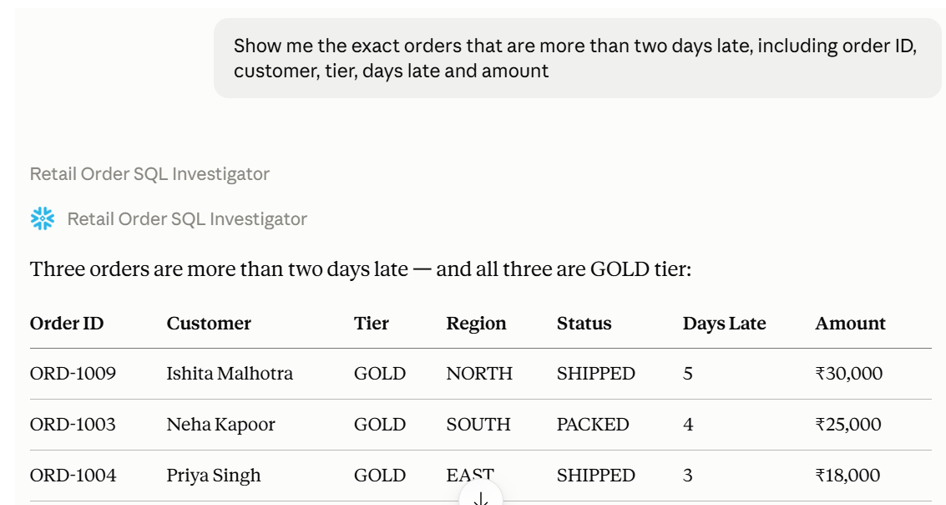
Task: Click the Days Late column header
Action: [x=724, y=323]
